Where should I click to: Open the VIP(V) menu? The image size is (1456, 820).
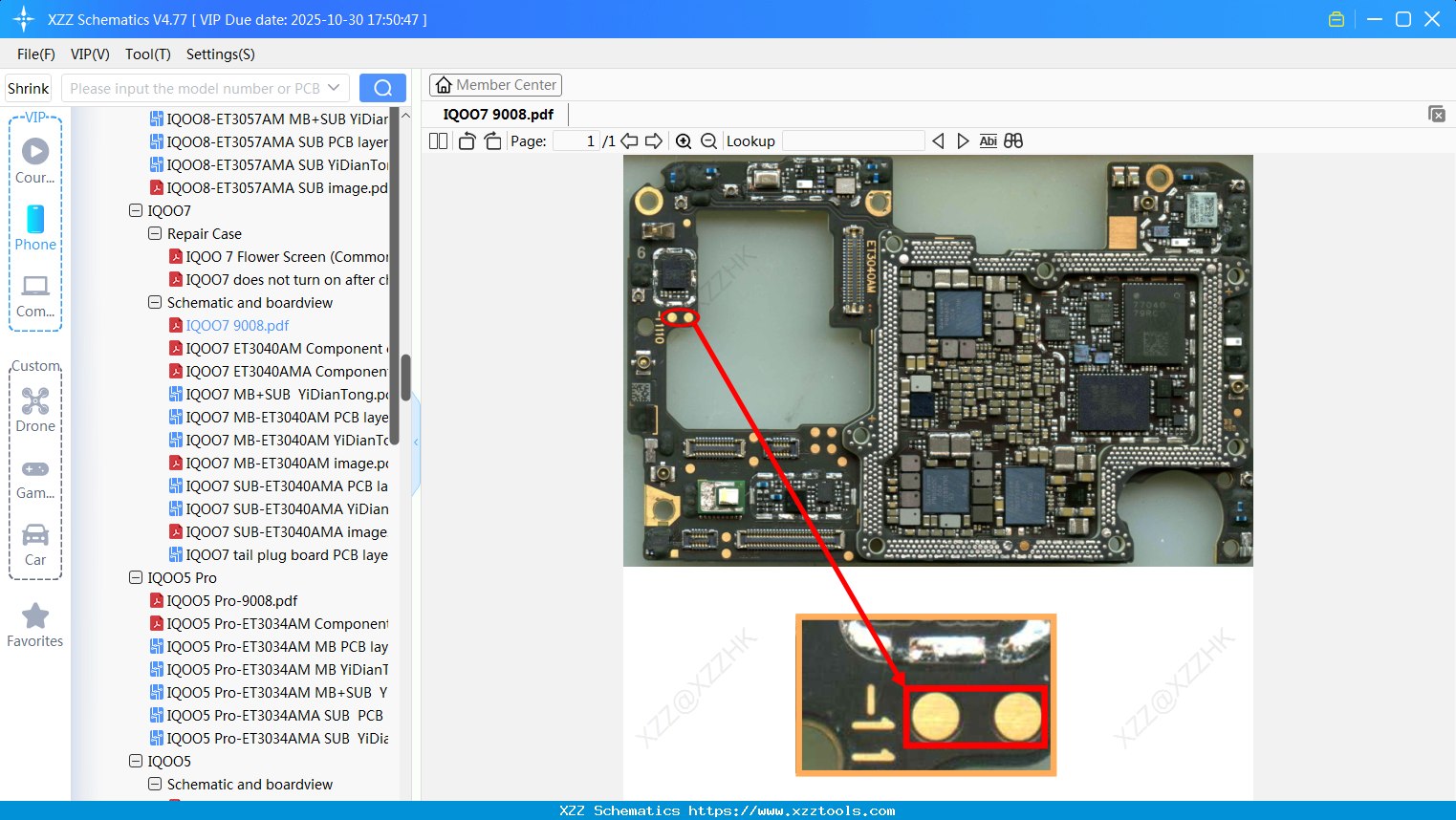point(90,54)
